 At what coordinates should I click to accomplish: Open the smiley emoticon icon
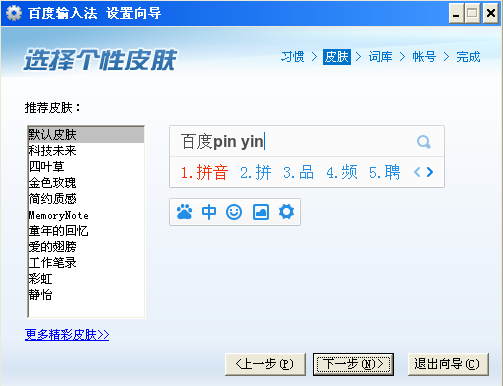tap(234, 212)
